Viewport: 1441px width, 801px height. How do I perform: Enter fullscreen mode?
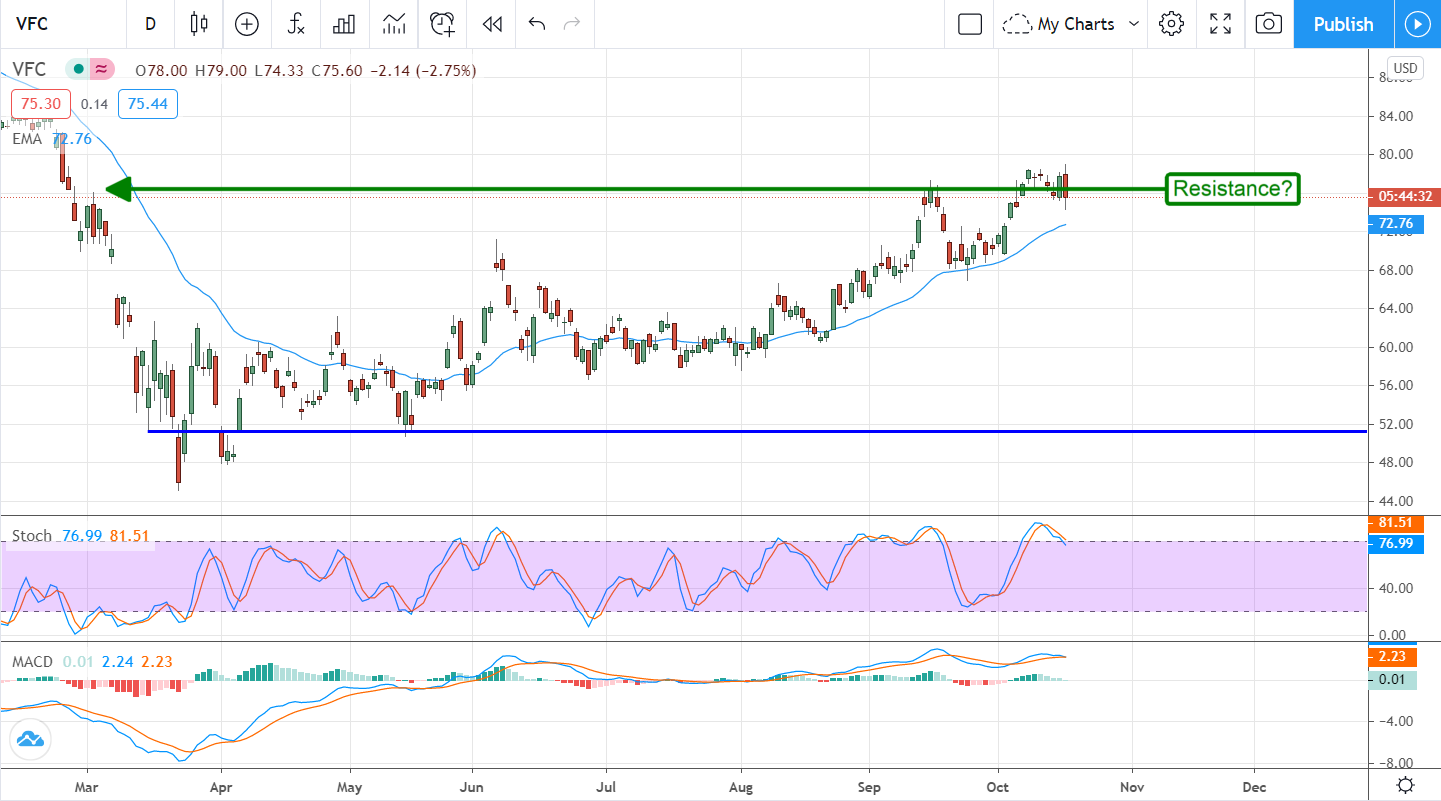[x=1220, y=24]
